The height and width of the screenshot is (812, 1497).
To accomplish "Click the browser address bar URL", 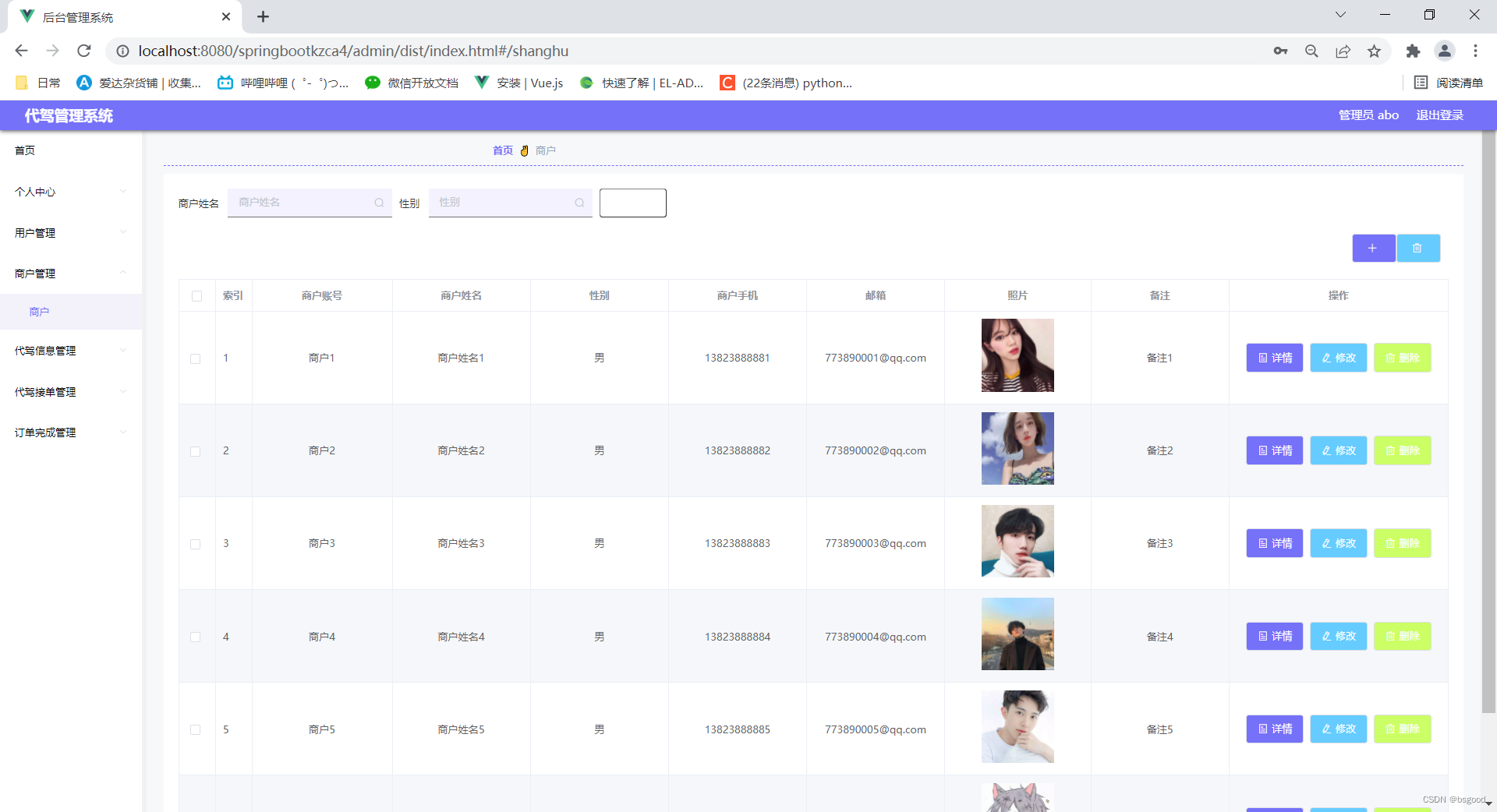I will tap(353, 51).
